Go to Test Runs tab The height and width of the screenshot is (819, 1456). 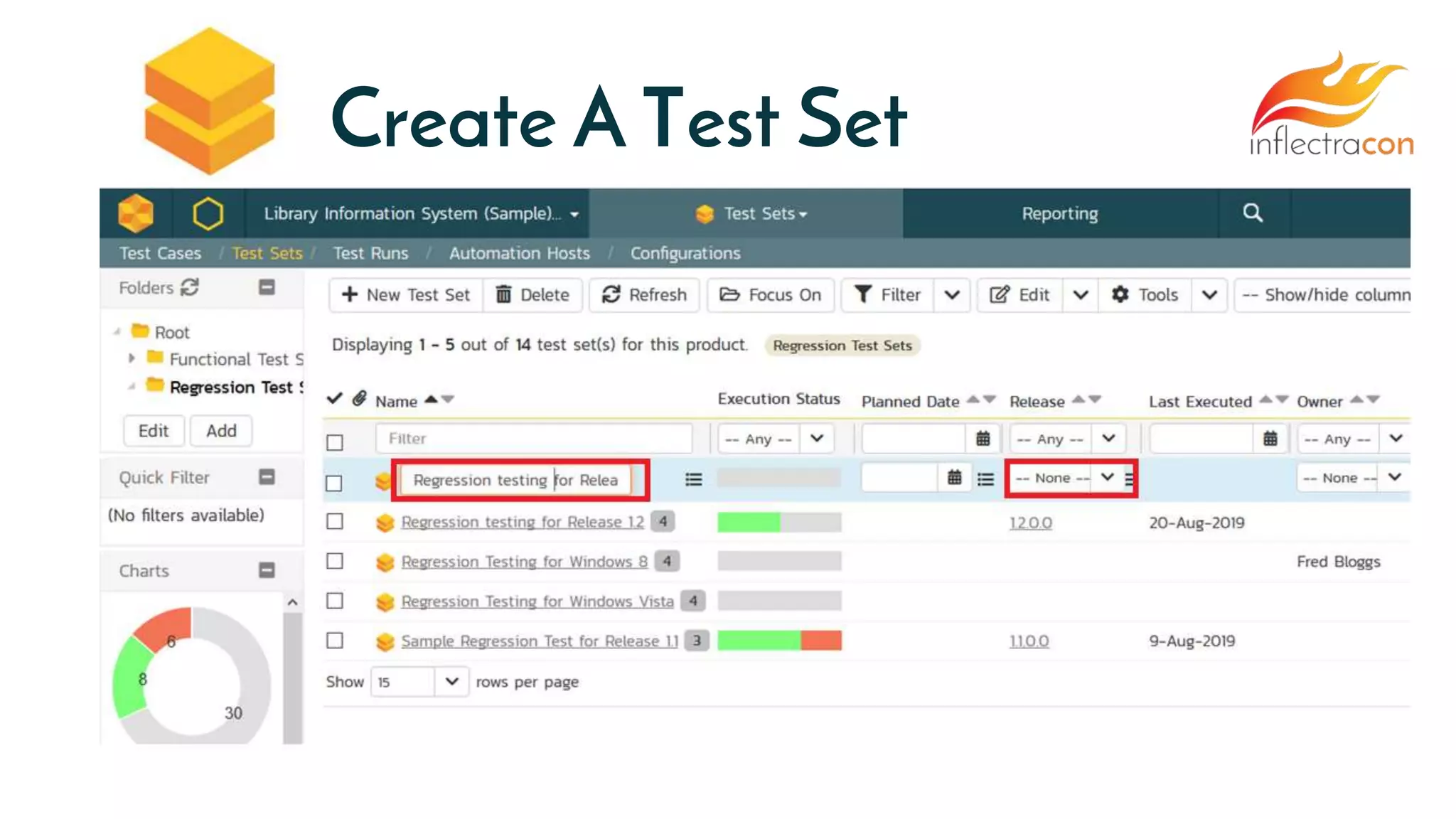370,253
